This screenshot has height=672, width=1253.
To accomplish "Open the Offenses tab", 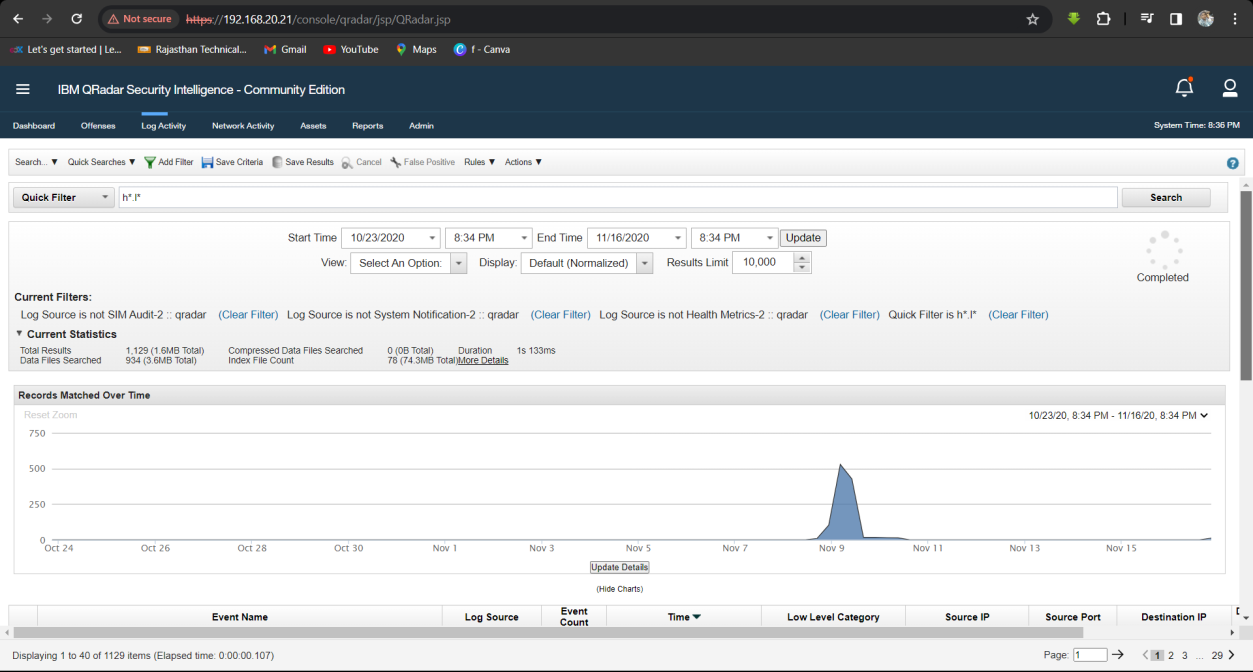I will pyautogui.click(x=98, y=126).
